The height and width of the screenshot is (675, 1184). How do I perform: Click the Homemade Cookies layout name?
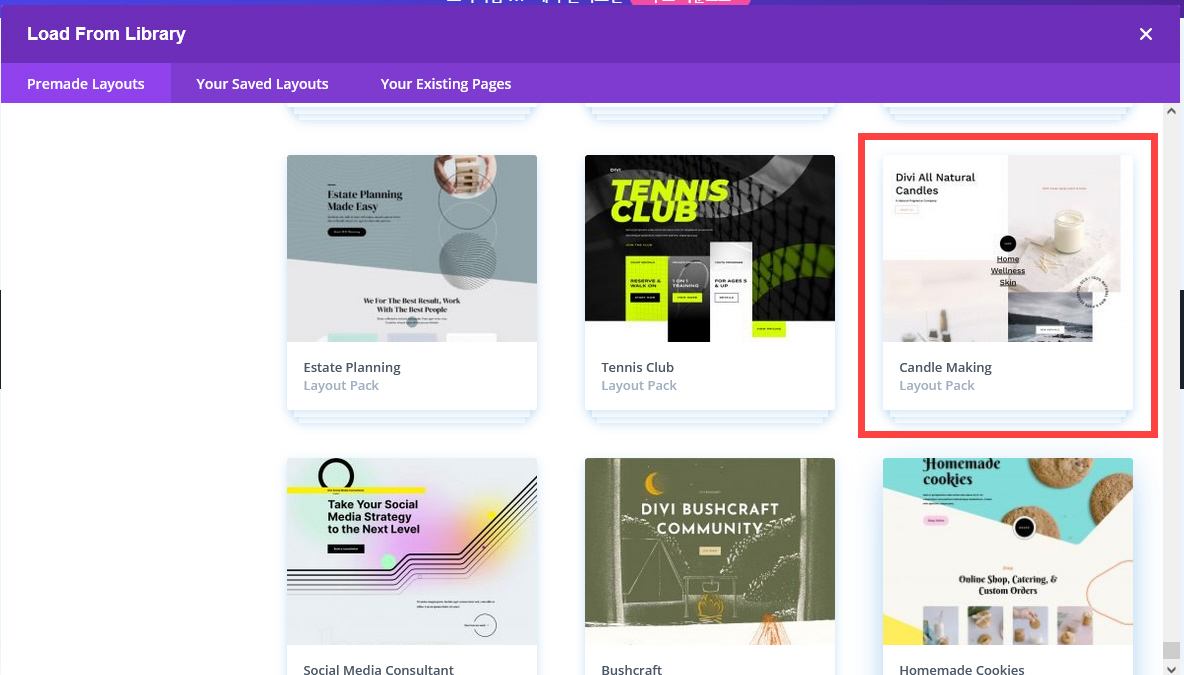pos(961,669)
